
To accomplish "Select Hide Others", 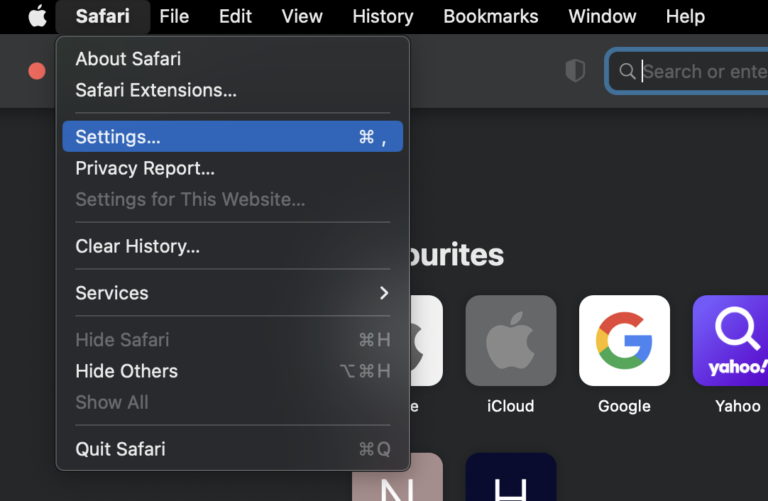I will pyautogui.click(x=233, y=371).
